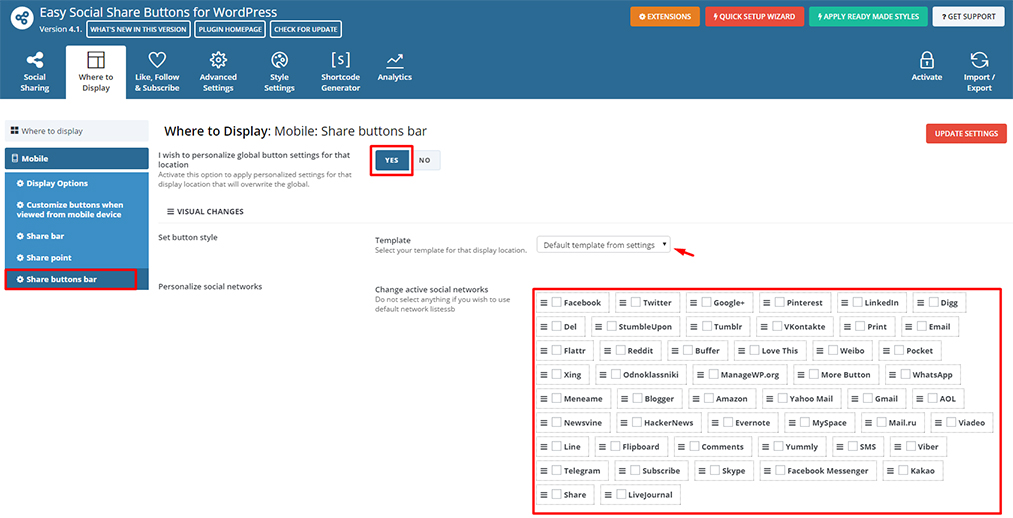1013x518 pixels.
Task: Open Style Settings palette icon
Action: pyautogui.click(x=279, y=60)
